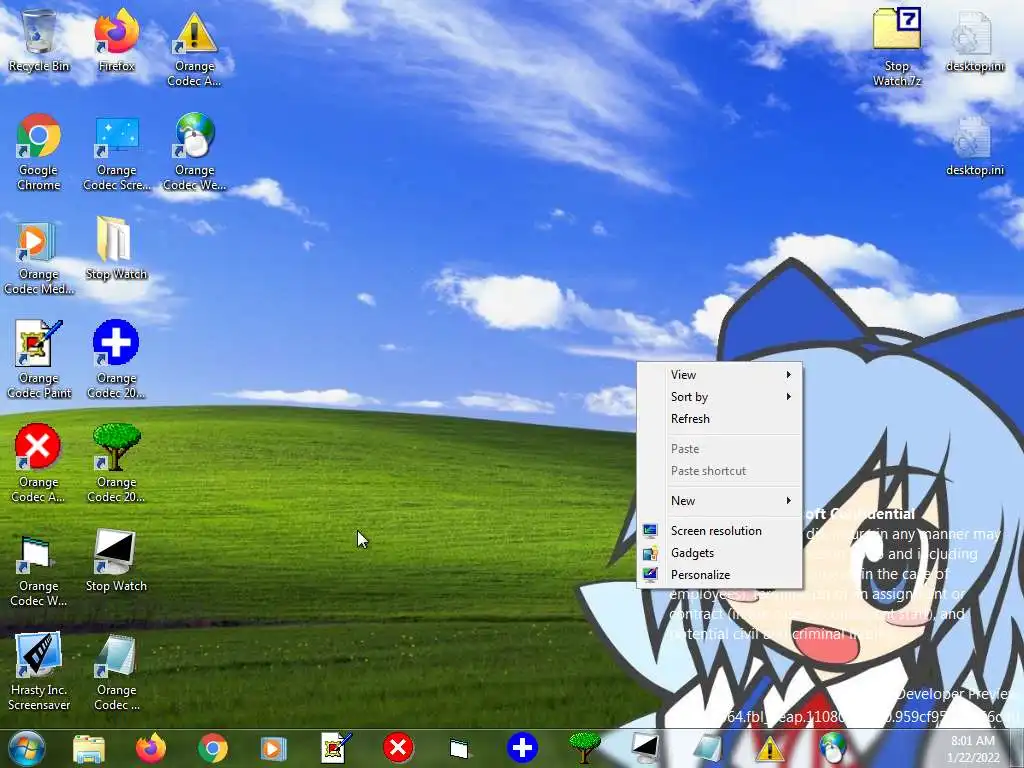Screen dimensions: 1024x768
Task: Select the Orange Codec Med... desktop shortcut
Action: [x=39, y=257]
